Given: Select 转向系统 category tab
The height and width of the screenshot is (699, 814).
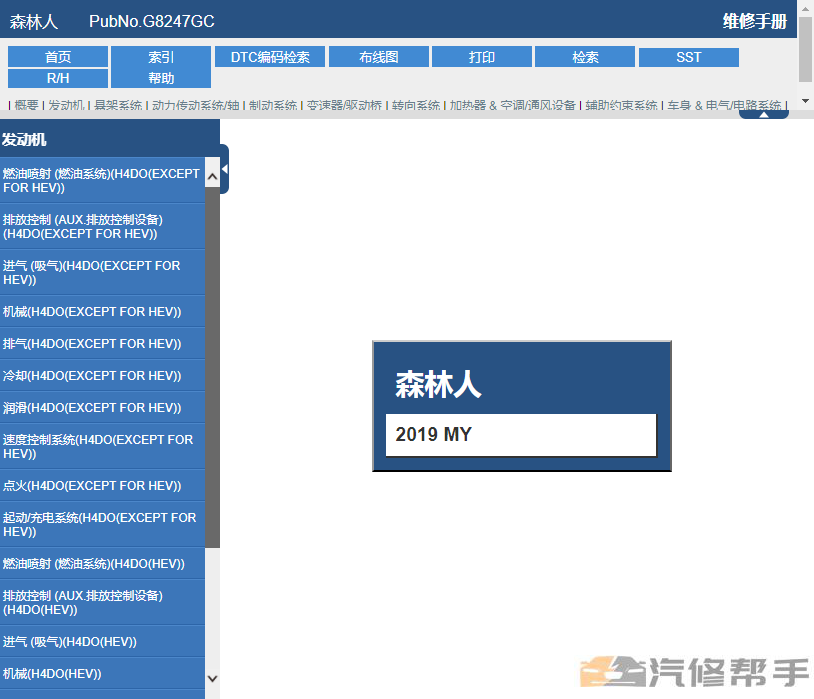Looking at the screenshot, I should coord(416,105).
